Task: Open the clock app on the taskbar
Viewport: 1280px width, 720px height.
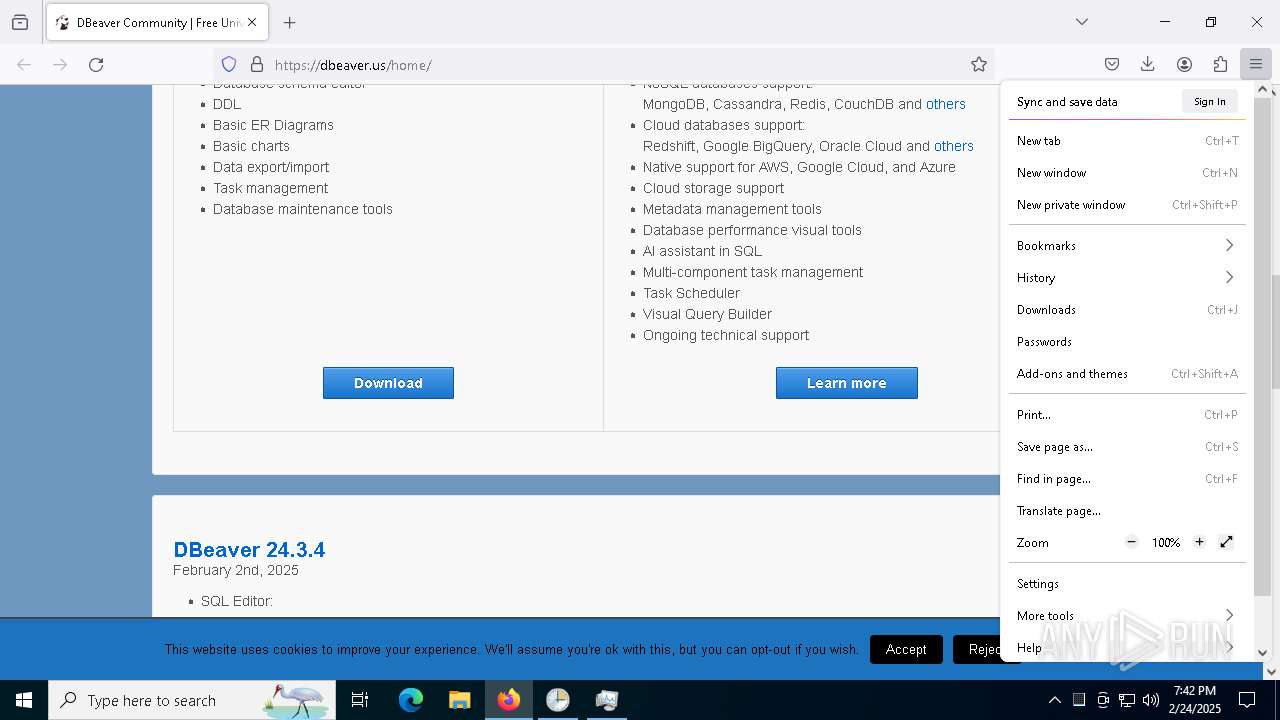Action: pyautogui.click(x=558, y=700)
